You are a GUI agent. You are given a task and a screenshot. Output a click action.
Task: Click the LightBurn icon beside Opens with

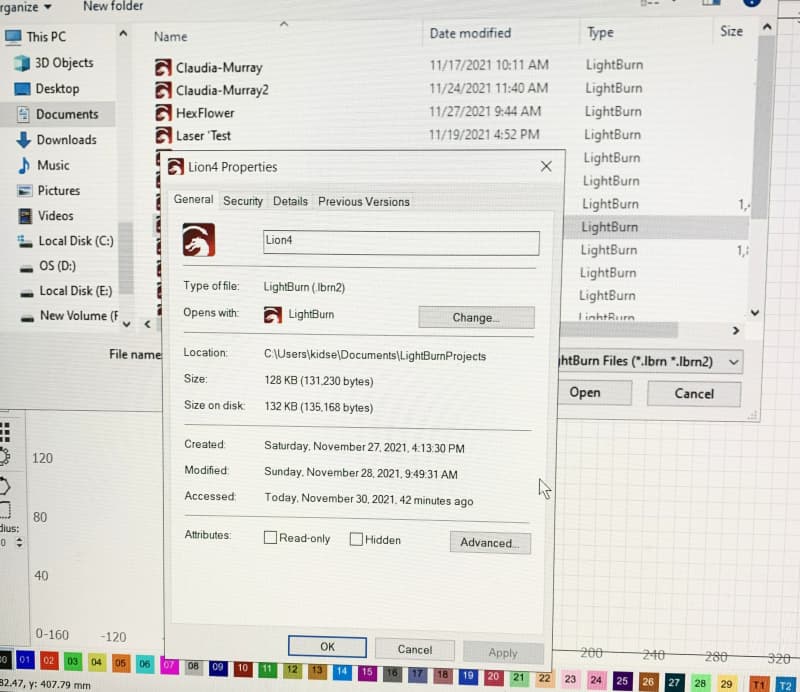tap(272, 315)
